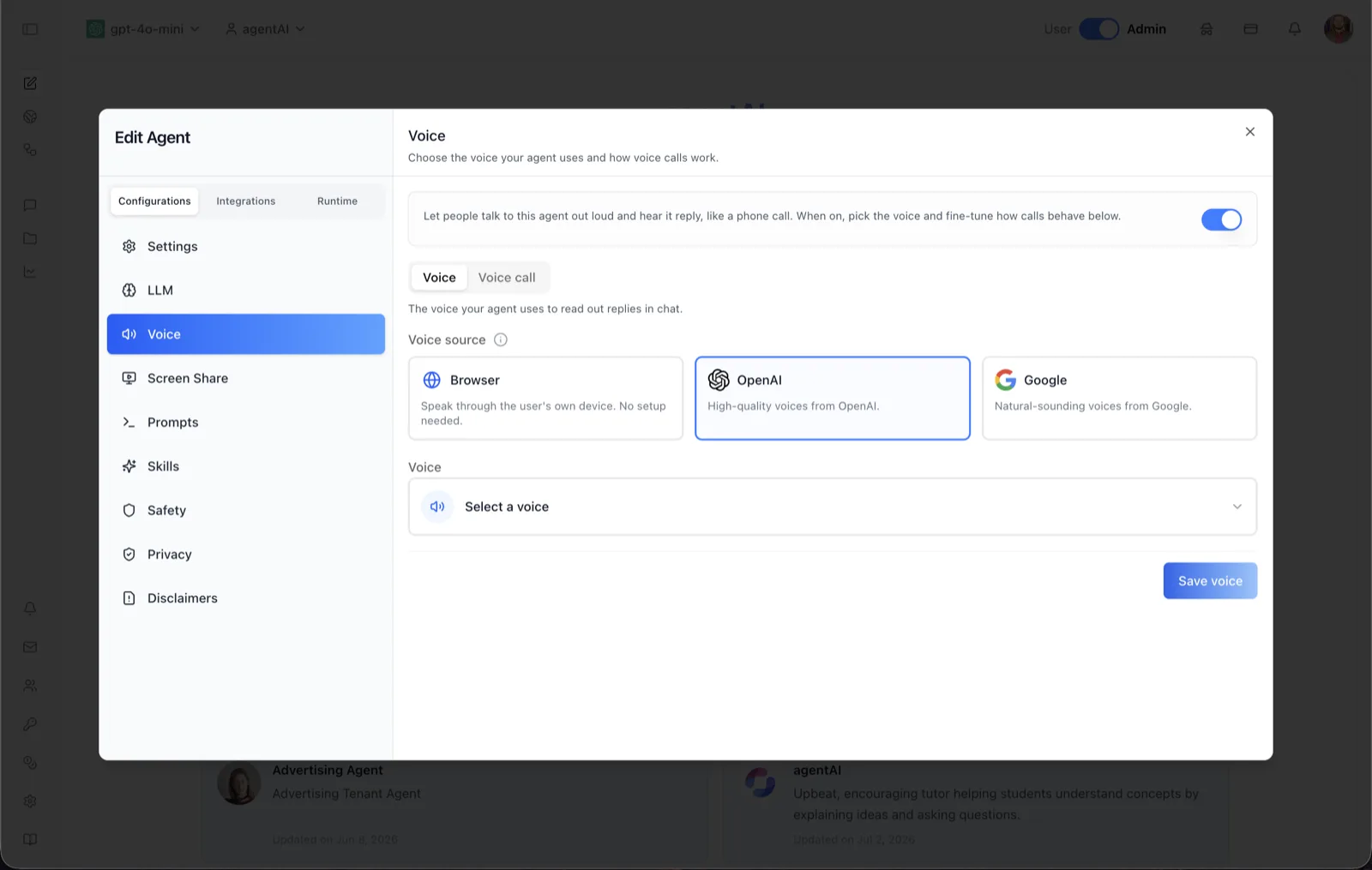Open the user profile avatar
Image resolution: width=1372 pixels, height=870 pixels.
[x=1338, y=28]
